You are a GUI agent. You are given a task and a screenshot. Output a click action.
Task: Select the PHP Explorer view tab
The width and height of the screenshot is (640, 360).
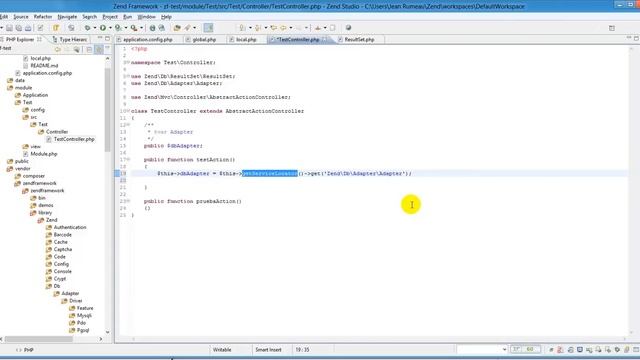coord(20,40)
